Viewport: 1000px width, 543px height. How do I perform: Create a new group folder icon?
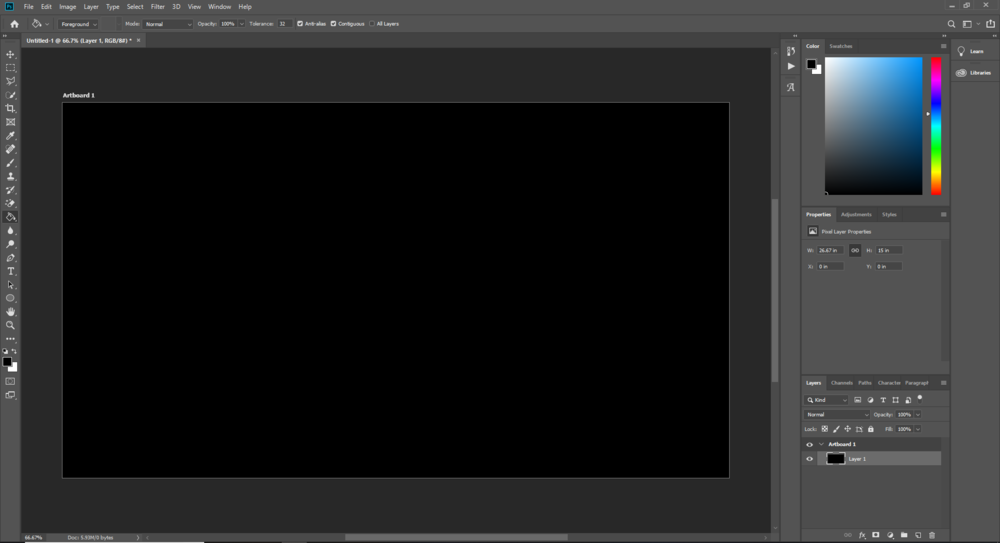pyautogui.click(x=904, y=535)
